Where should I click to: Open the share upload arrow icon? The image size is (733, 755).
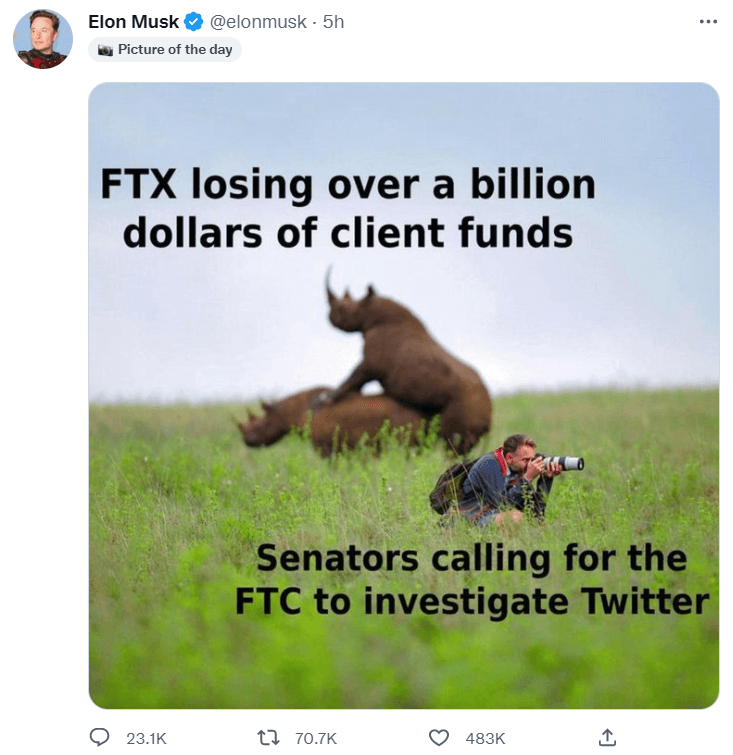(x=607, y=738)
